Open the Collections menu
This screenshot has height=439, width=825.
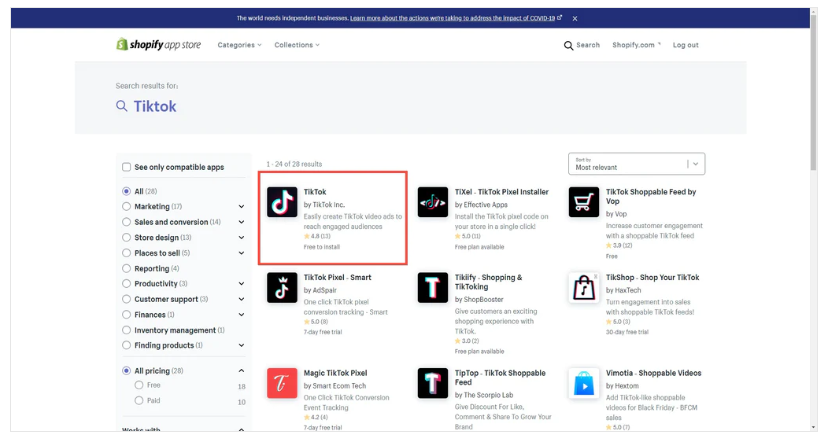[297, 45]
